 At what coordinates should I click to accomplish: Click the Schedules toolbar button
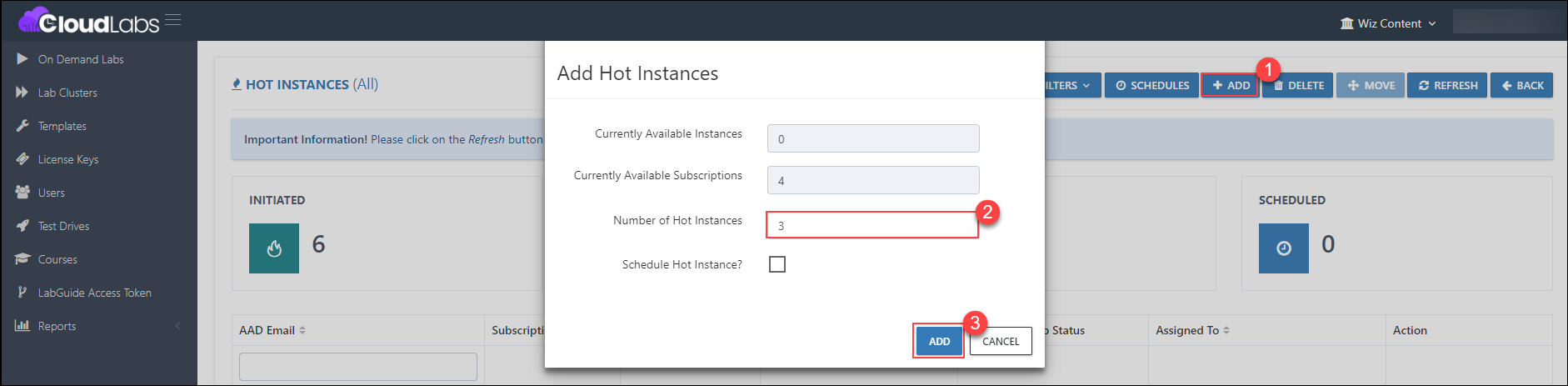[x=1152, y=85]
